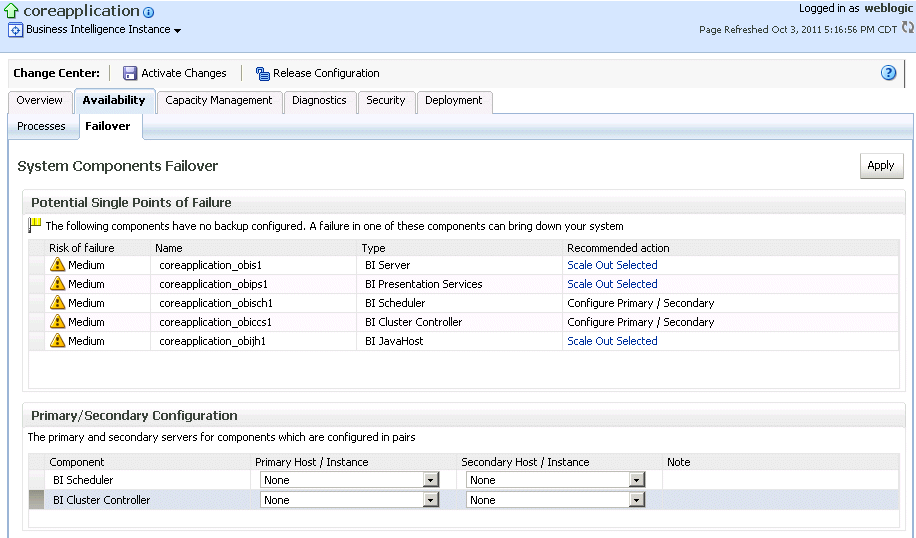Click warning icon for coreapplication_obijh1 row
This screenshot has width=916, height=538.
pos(57,341)
